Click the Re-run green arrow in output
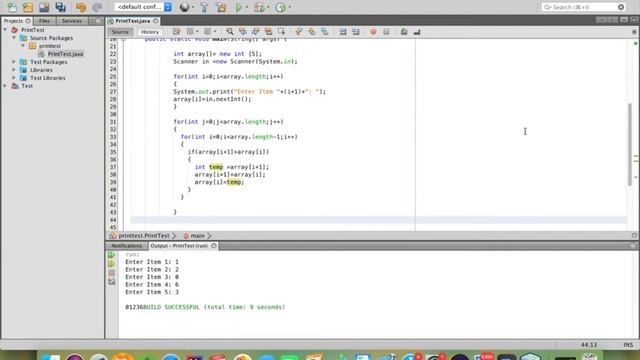 click(x=111, y=255)
